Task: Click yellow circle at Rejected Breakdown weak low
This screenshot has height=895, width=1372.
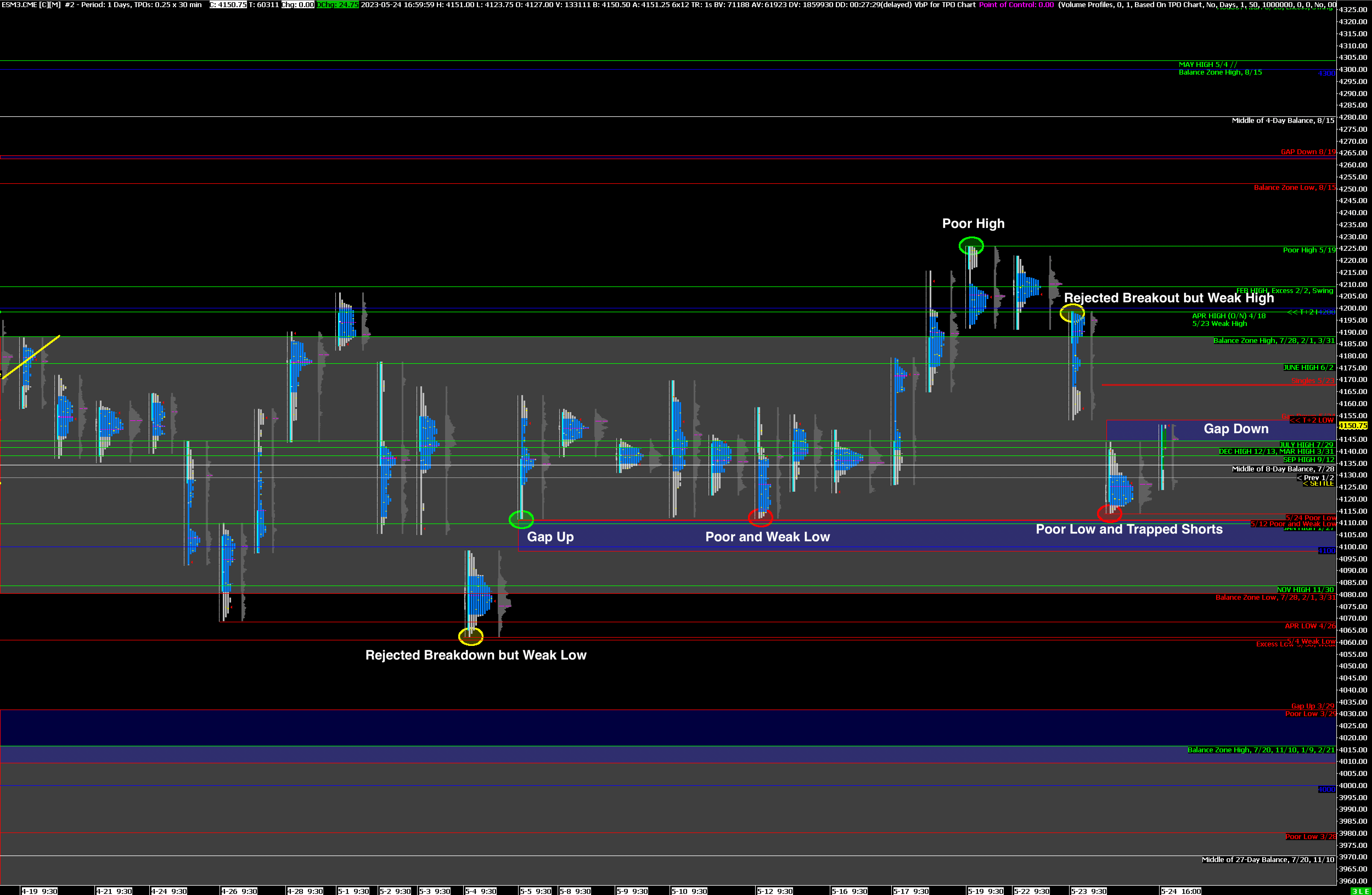Action: click(470, 636)
